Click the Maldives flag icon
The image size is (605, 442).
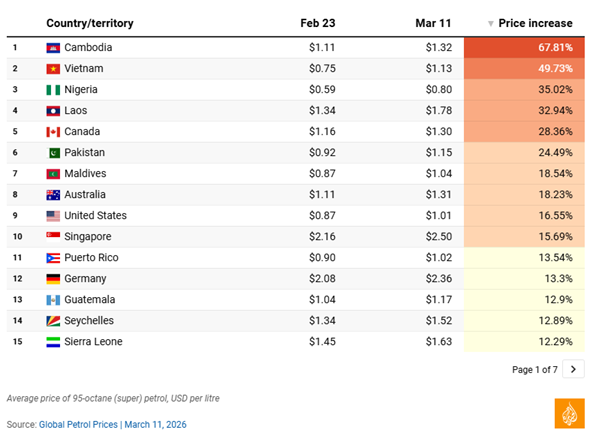click(53, 174)
